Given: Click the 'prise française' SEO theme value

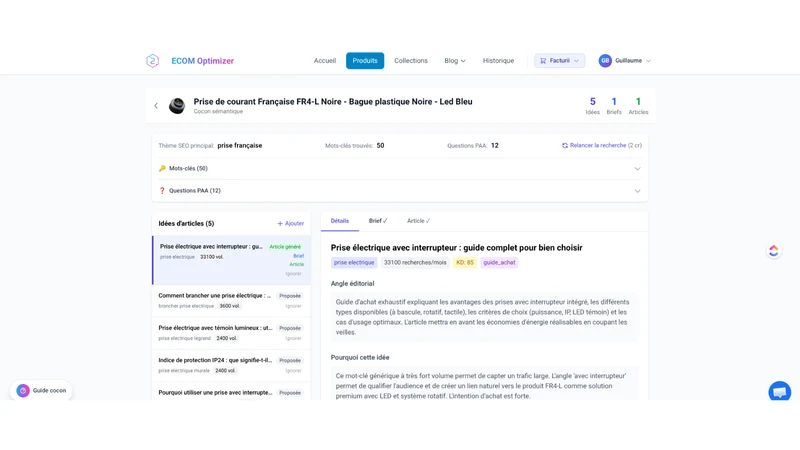Looking at the screenshot, I should pyautogui.click(x=239, y=145).
